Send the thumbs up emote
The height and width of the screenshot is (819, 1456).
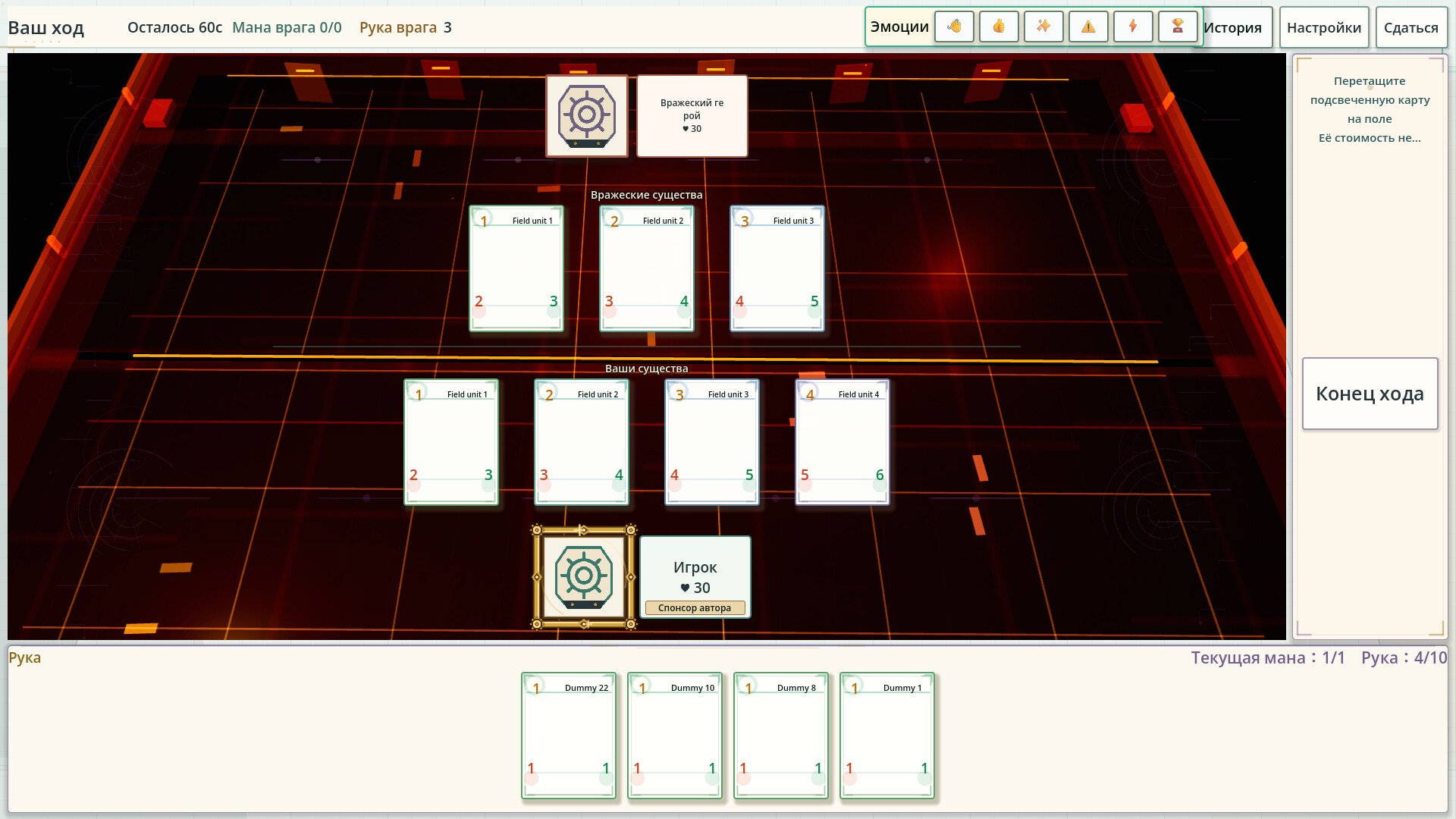click(999, 27)
